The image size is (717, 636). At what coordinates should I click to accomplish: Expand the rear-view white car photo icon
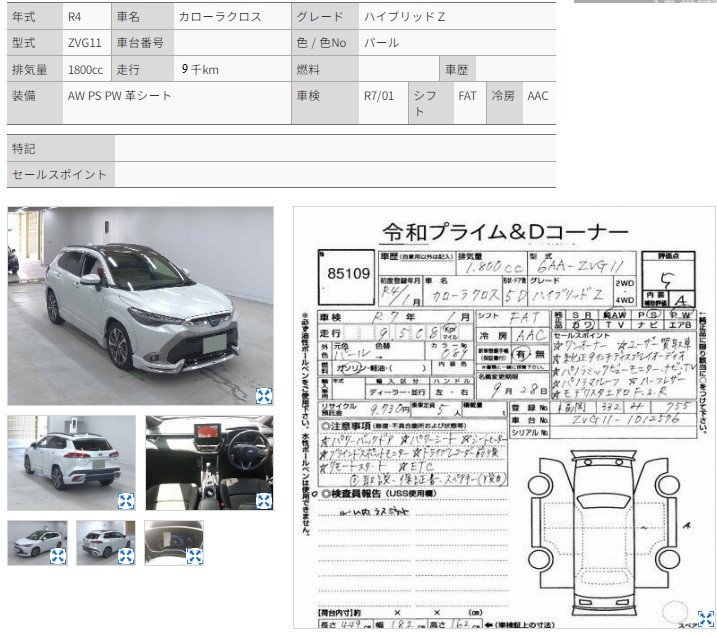pyautogui.click(x=126, y=501)
